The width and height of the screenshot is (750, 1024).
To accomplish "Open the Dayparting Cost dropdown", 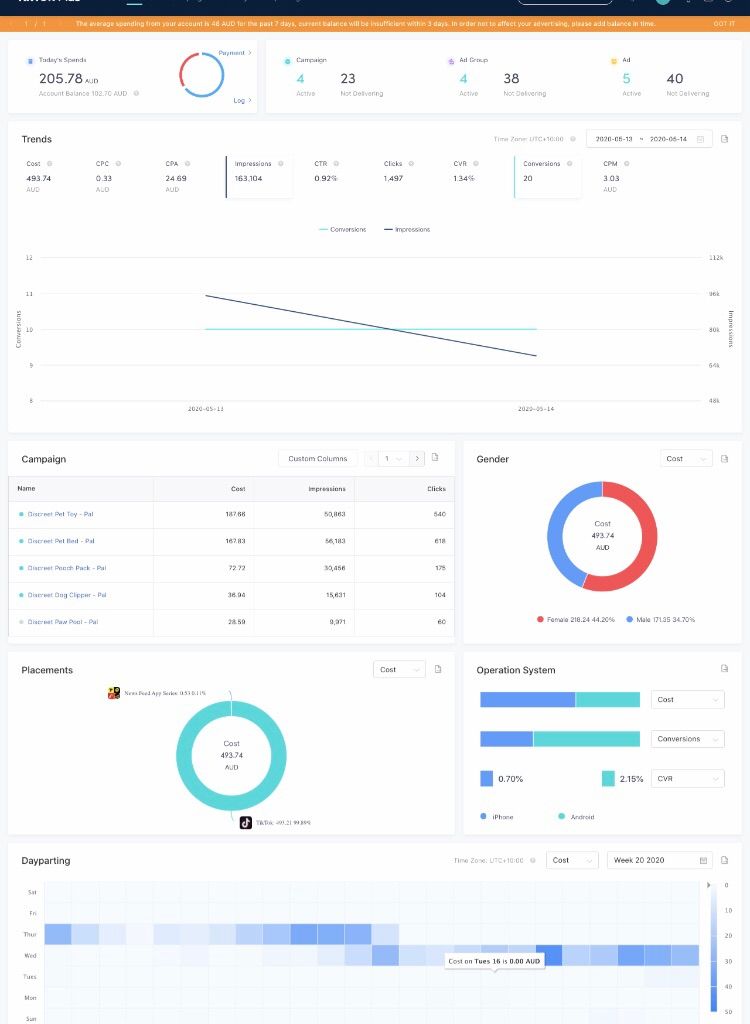I will click(x=572, y=860).
